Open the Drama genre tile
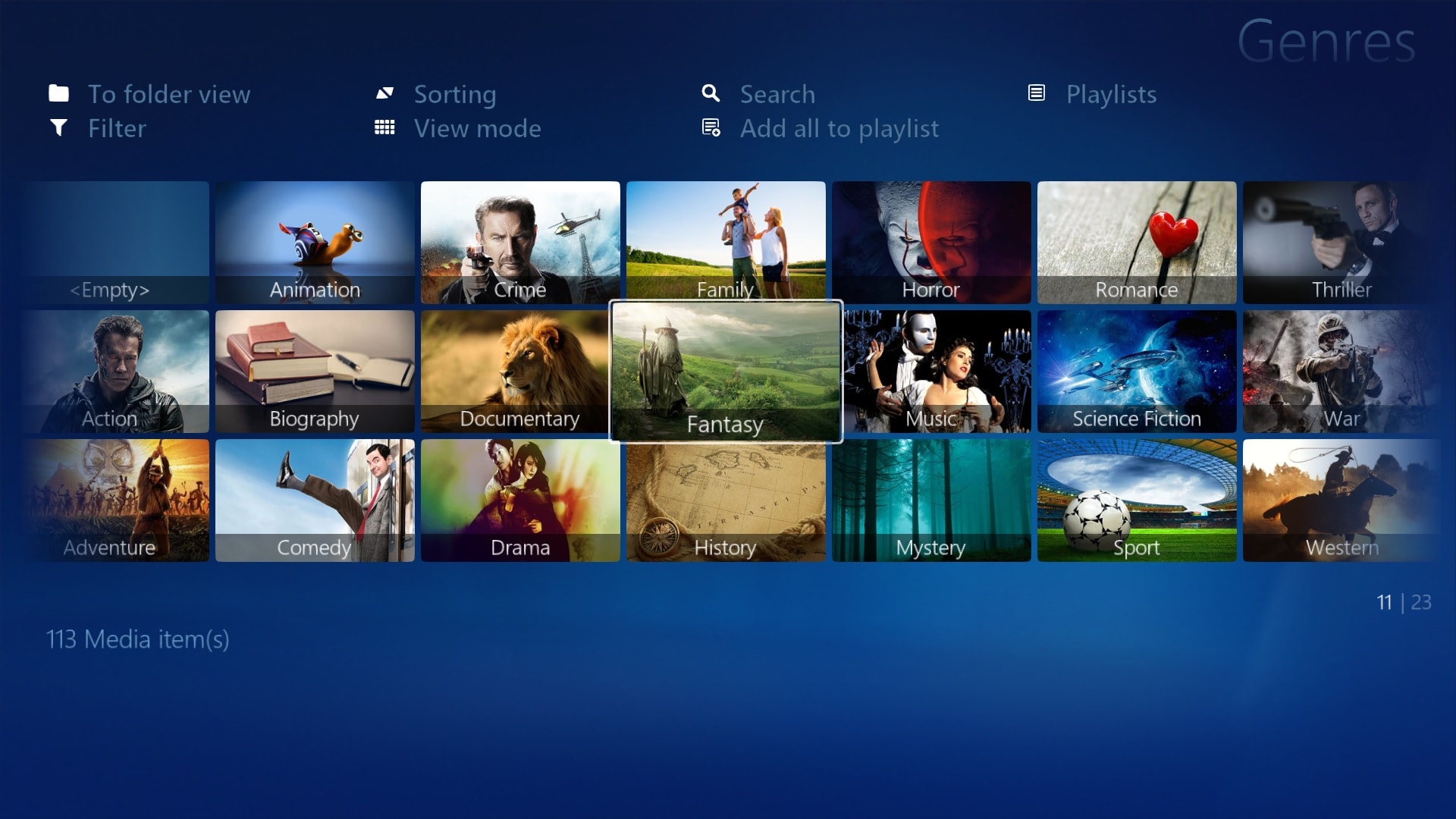Viewport: 1456px width, 819px height. (520, 500)
